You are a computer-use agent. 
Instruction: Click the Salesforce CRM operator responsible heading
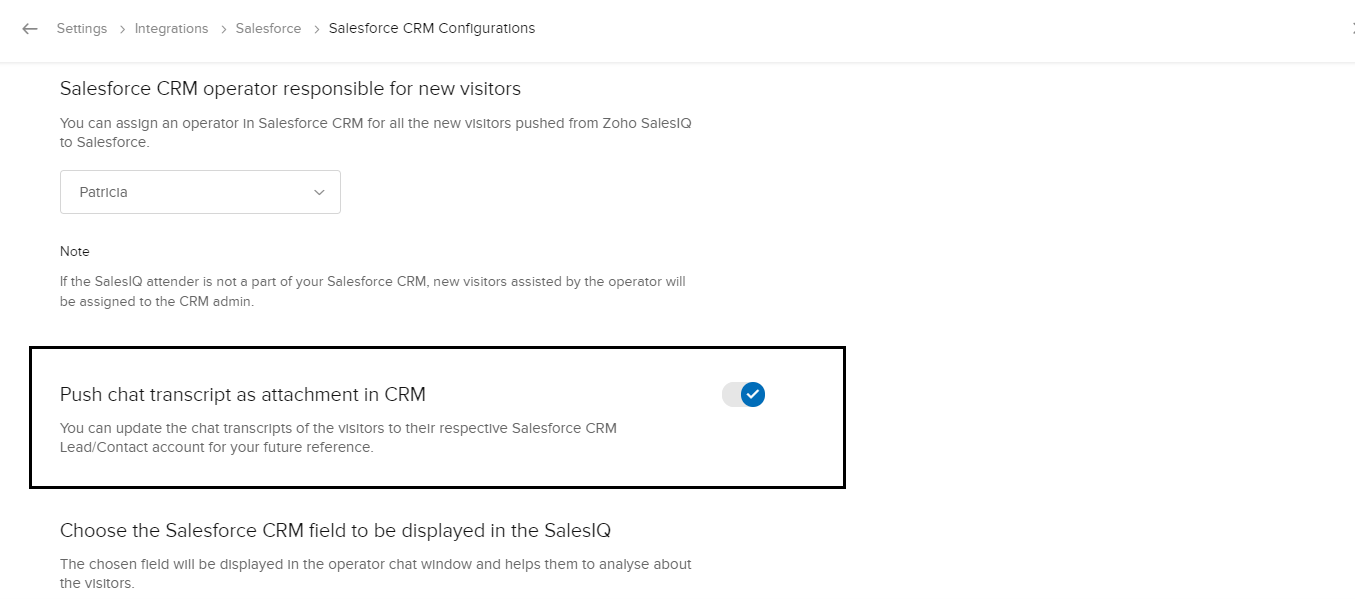[x=290, y=89]
